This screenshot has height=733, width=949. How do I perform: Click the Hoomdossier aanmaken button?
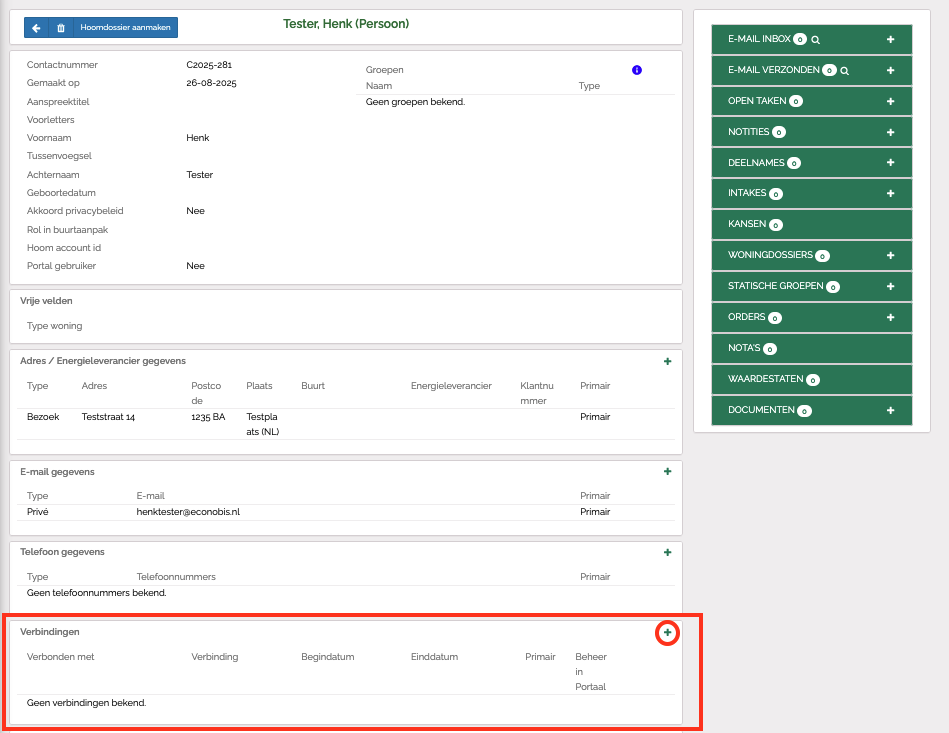(x=125, y=28)
